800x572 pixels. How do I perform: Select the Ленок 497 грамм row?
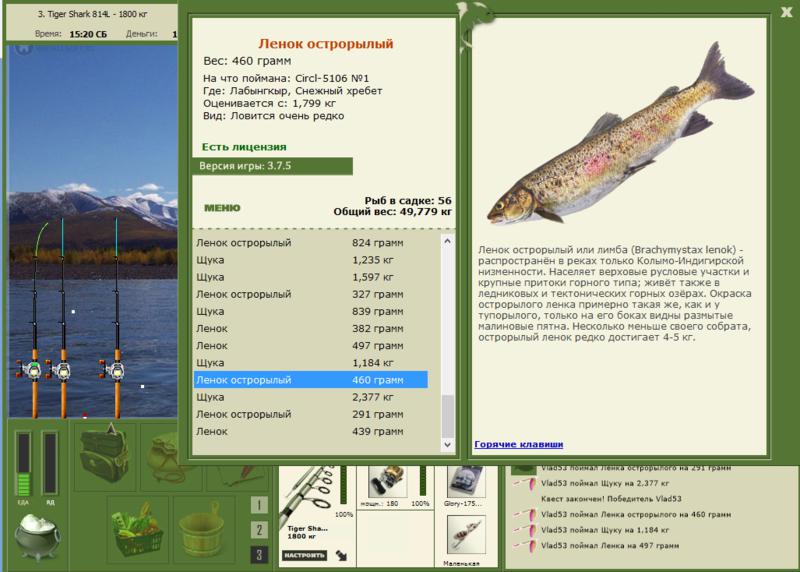310,345
